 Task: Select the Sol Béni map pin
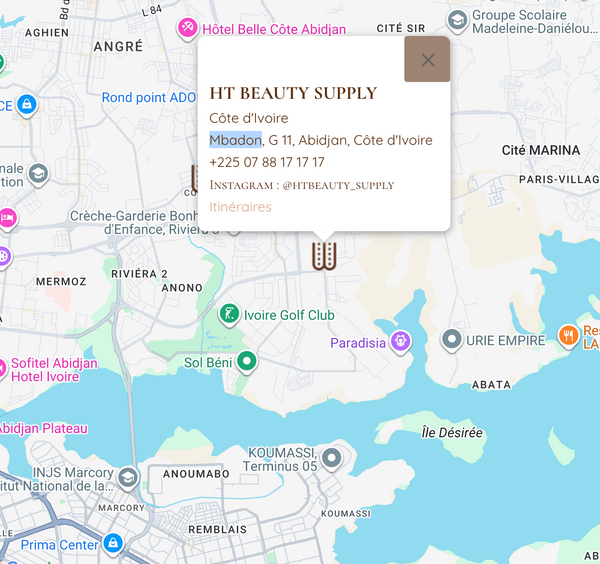247,362
